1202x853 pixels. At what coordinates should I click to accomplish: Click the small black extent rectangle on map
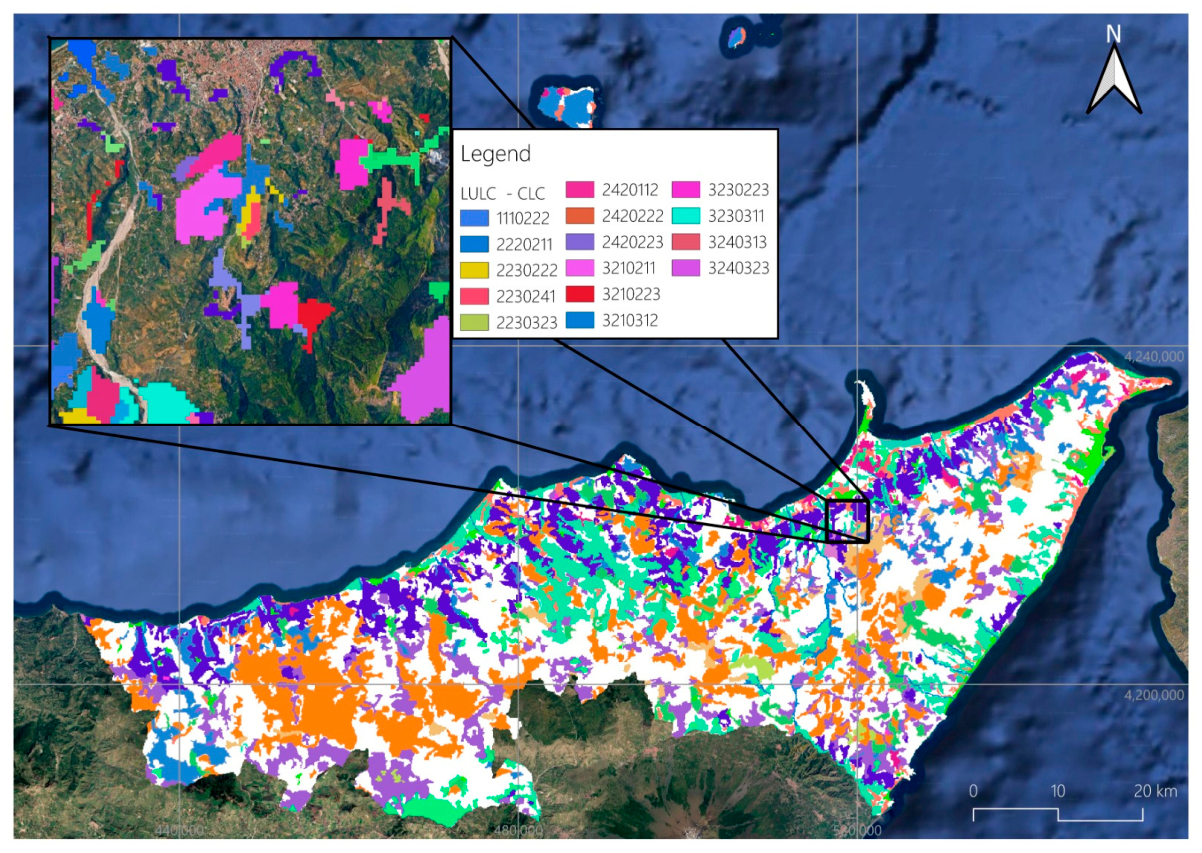coord(848,520)
